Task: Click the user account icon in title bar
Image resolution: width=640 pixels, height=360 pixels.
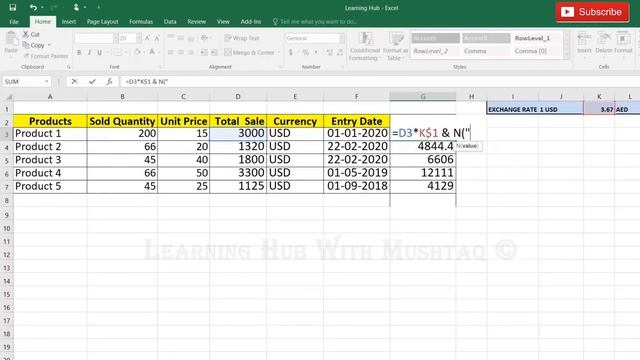Action: pyautogui.click(x=76, y=7)
